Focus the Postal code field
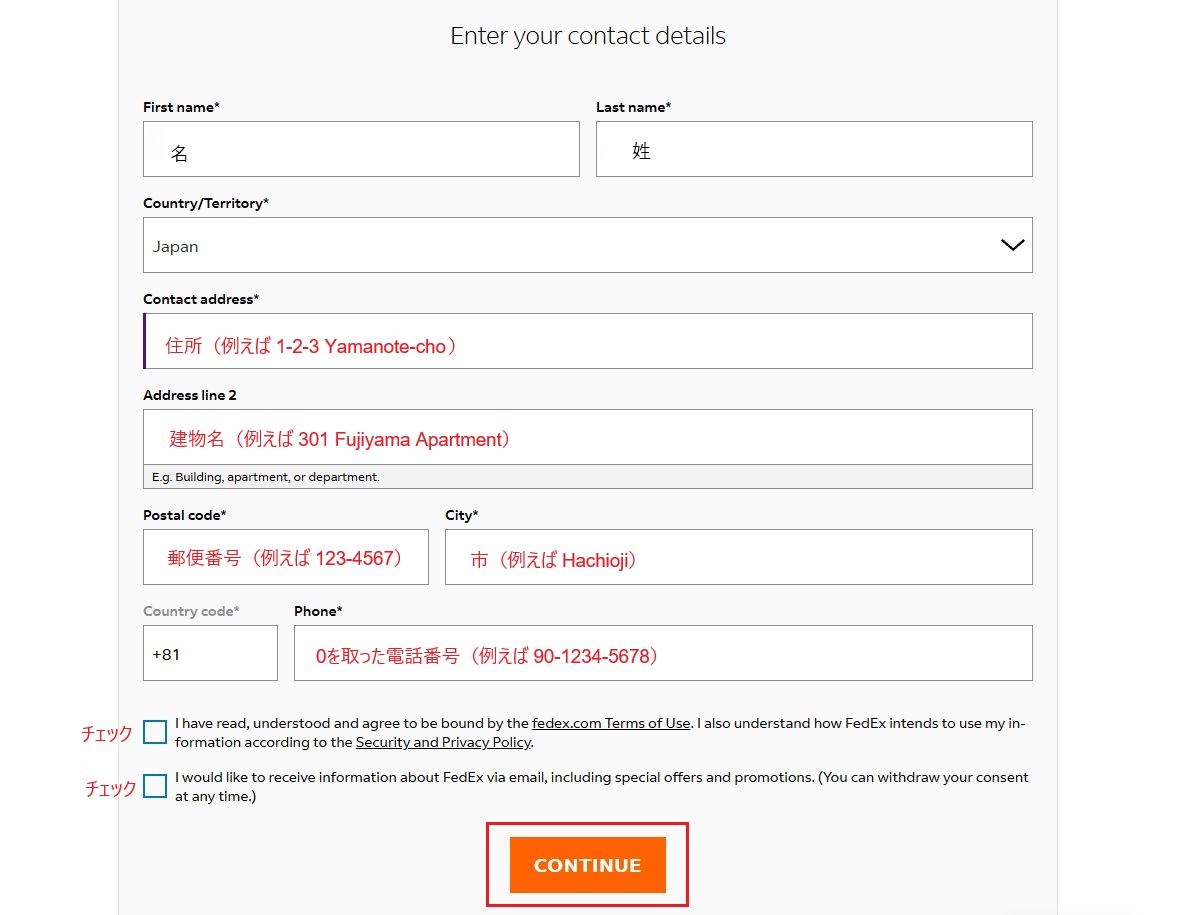The height and width of the screenshot is (915, 1179). tap(285, 557)
